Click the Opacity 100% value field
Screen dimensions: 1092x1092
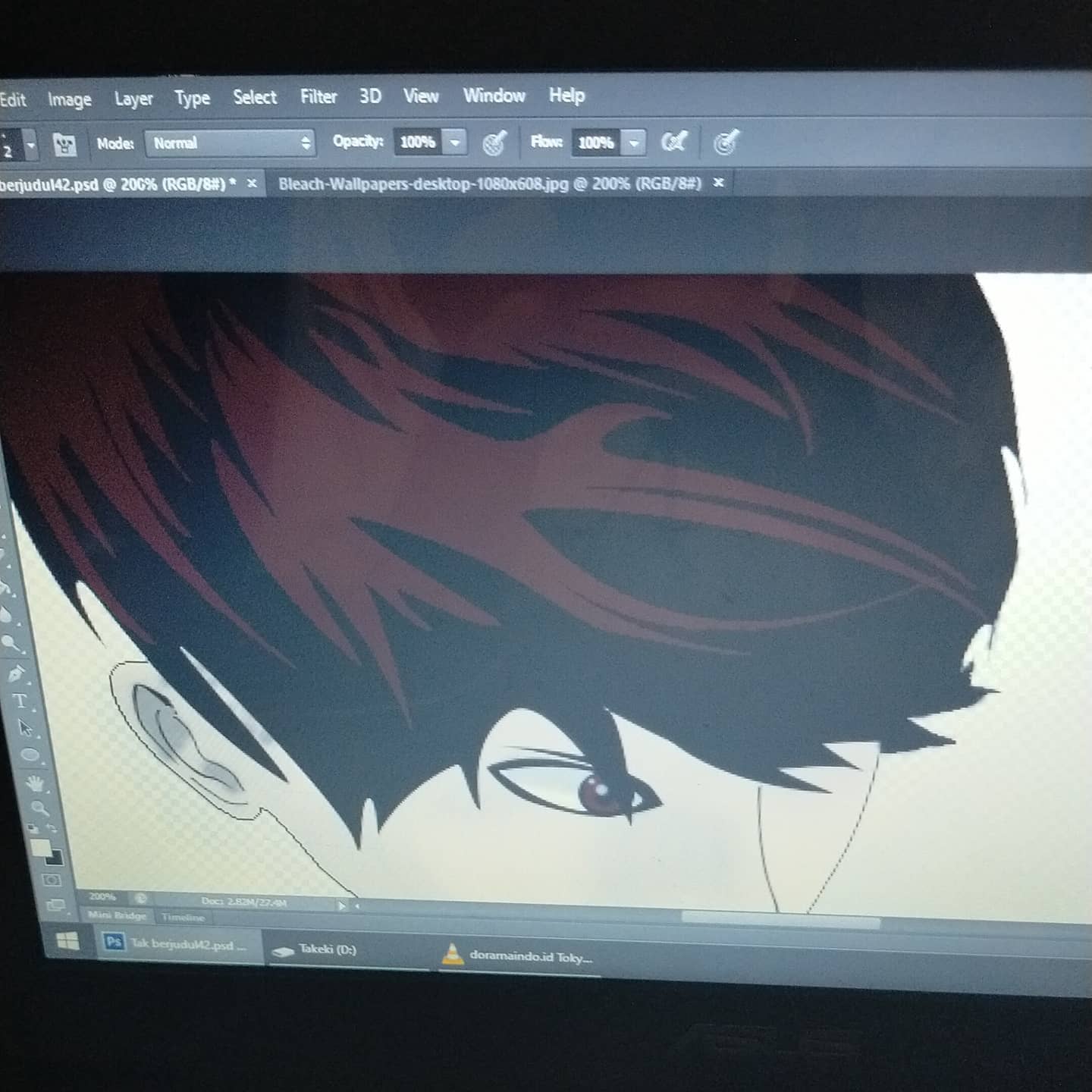[x=418, y=142]
